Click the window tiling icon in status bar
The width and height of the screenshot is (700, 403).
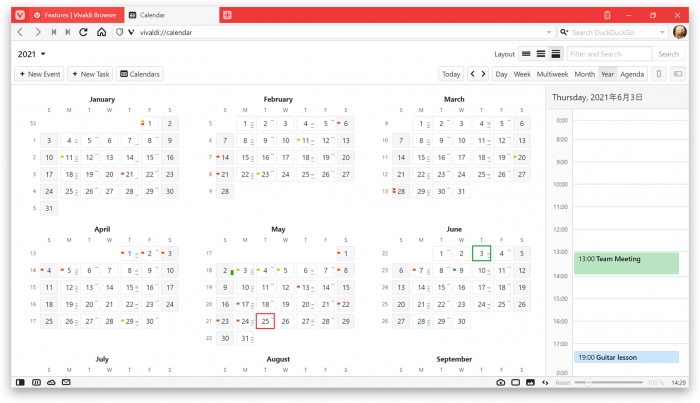click(x=516, y=382)
